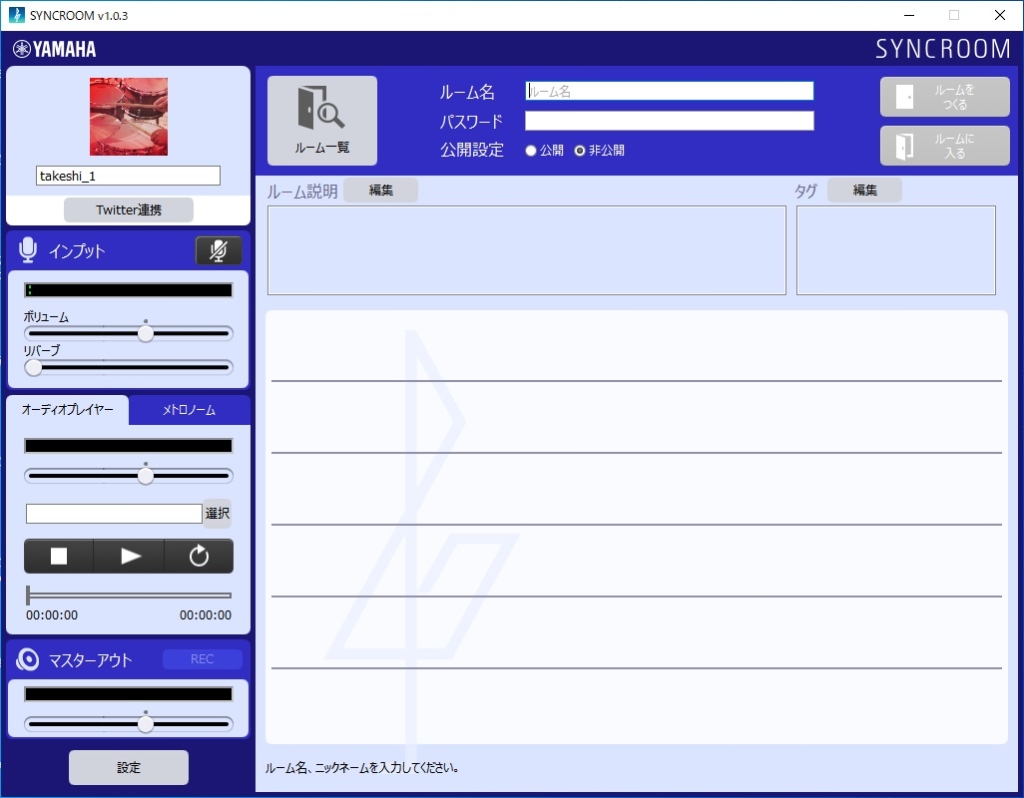The width and height of the screenshot is (1024, 798).
Task: Click the input level meter
Action: pos(129,290)
